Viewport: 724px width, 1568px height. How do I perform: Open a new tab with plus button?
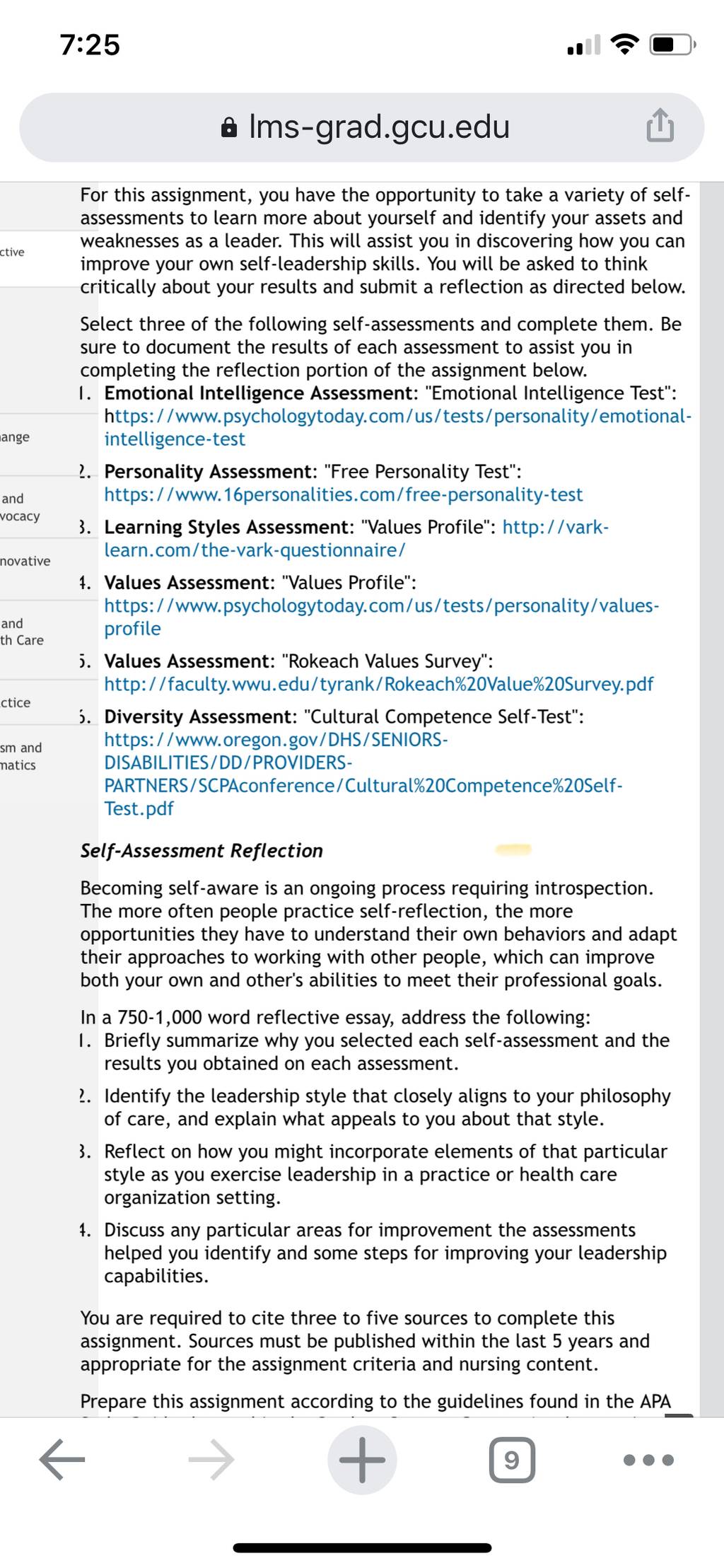pyautogui.click(x=362, y=1458)
